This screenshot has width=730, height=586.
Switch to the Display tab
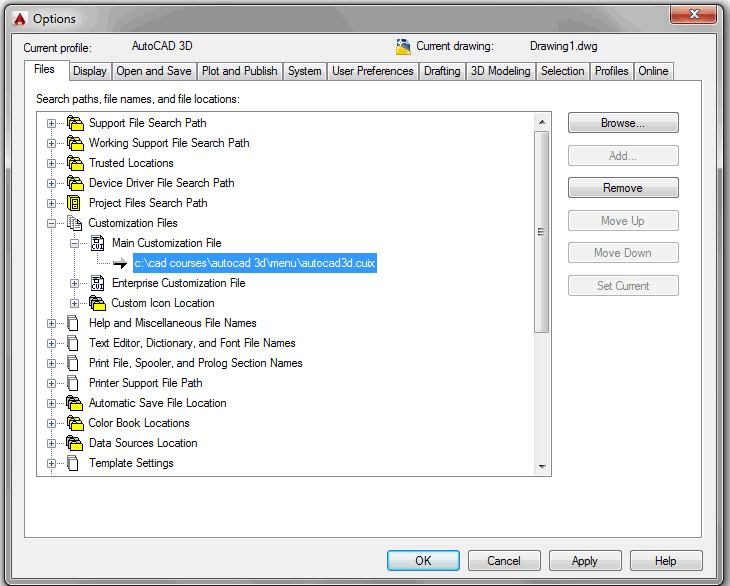[x=89, y=71]
